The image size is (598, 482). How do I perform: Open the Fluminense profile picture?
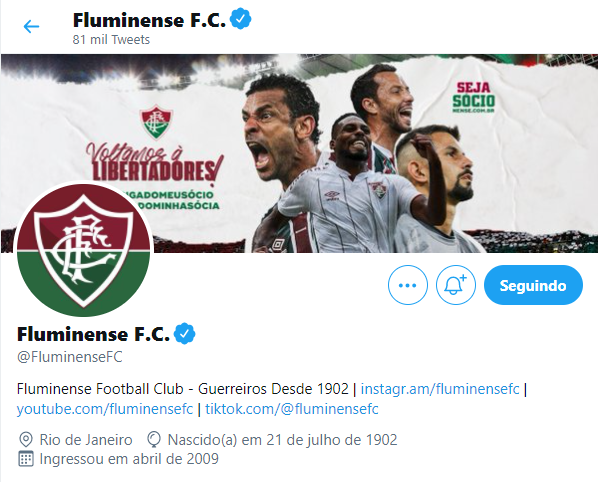(84, 249)
